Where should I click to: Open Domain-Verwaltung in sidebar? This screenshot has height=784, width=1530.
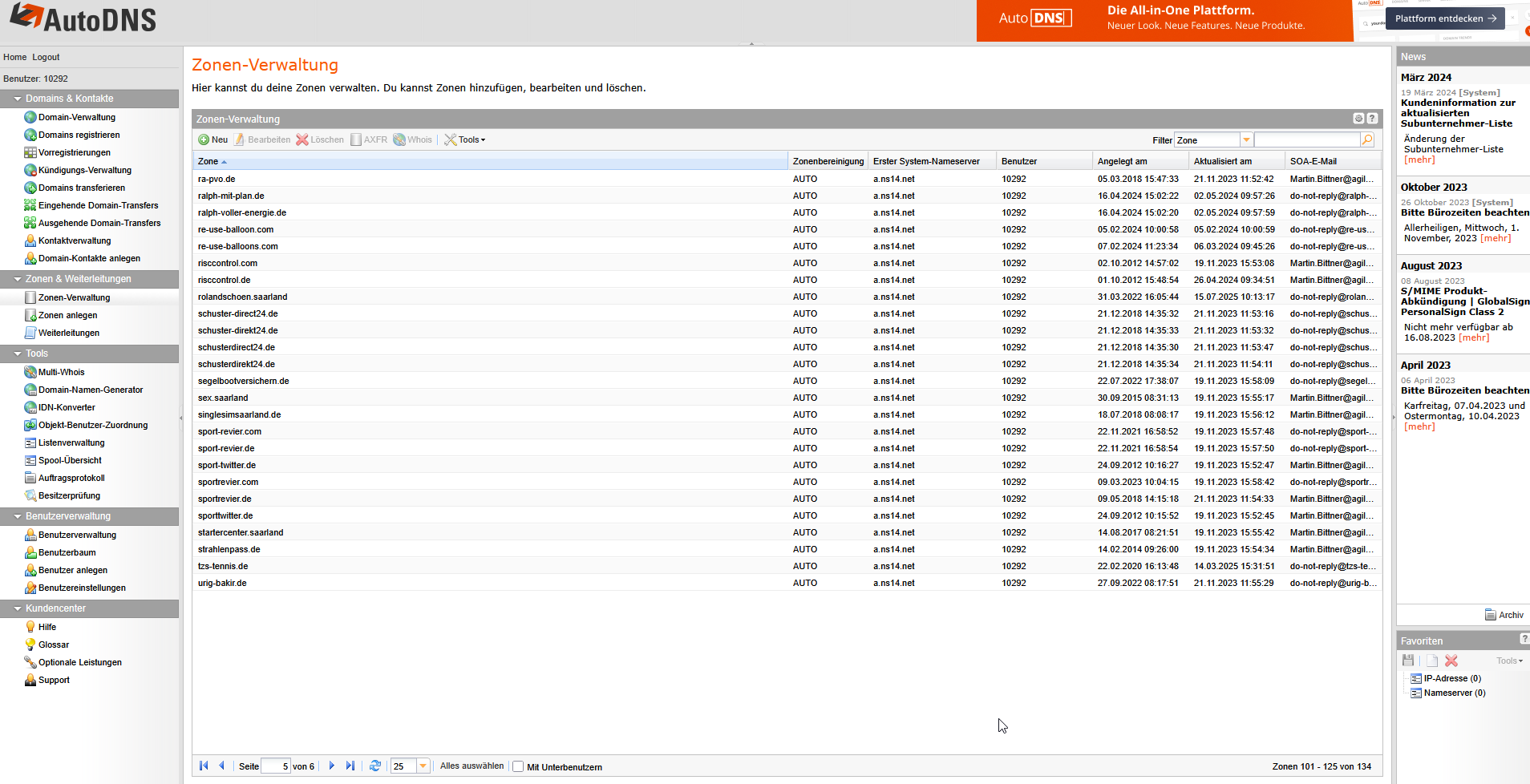tap(77, 117)
